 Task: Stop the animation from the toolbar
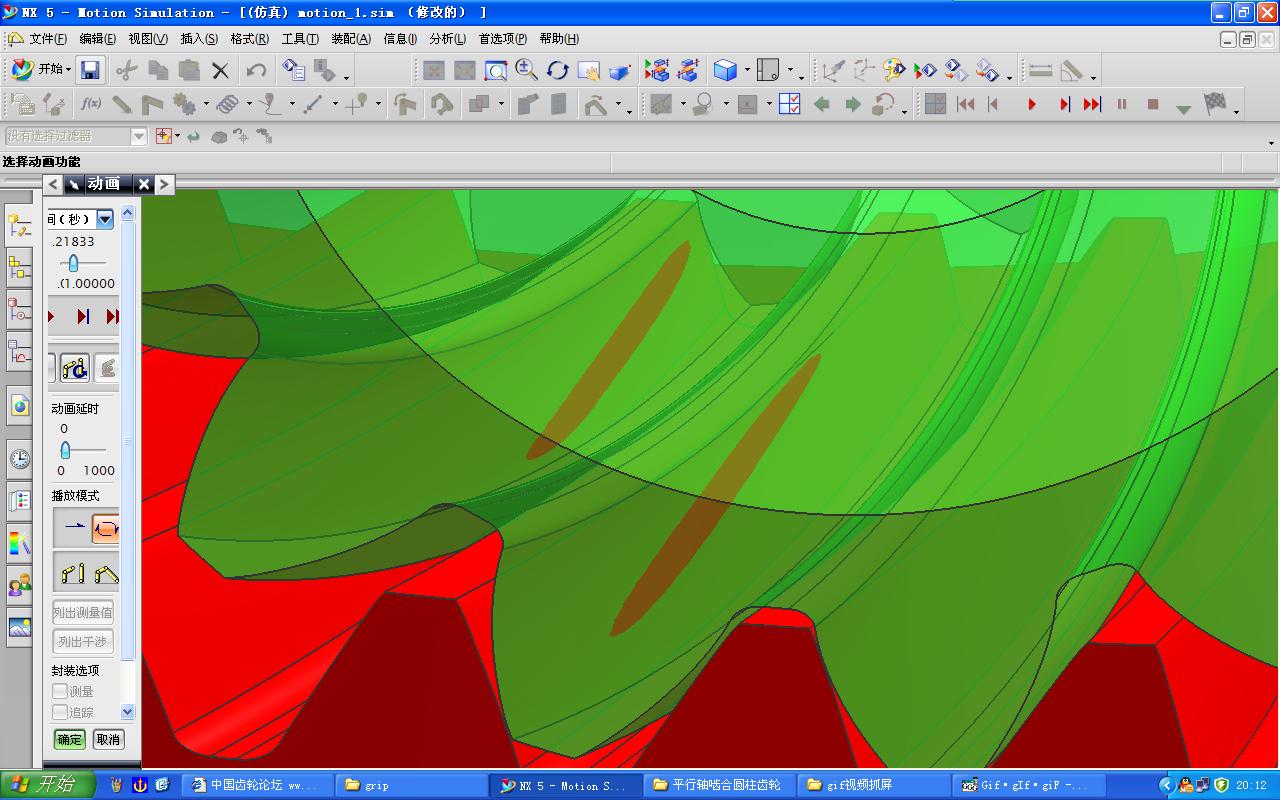[x=1153, y=103]
